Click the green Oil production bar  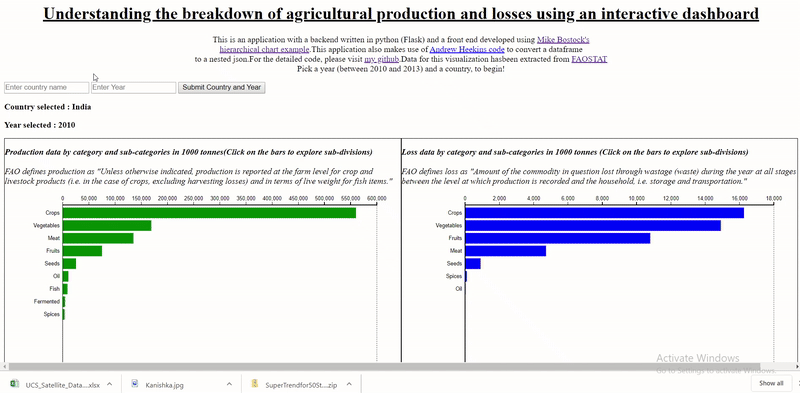pyautogui.click(x=65, y=276)
